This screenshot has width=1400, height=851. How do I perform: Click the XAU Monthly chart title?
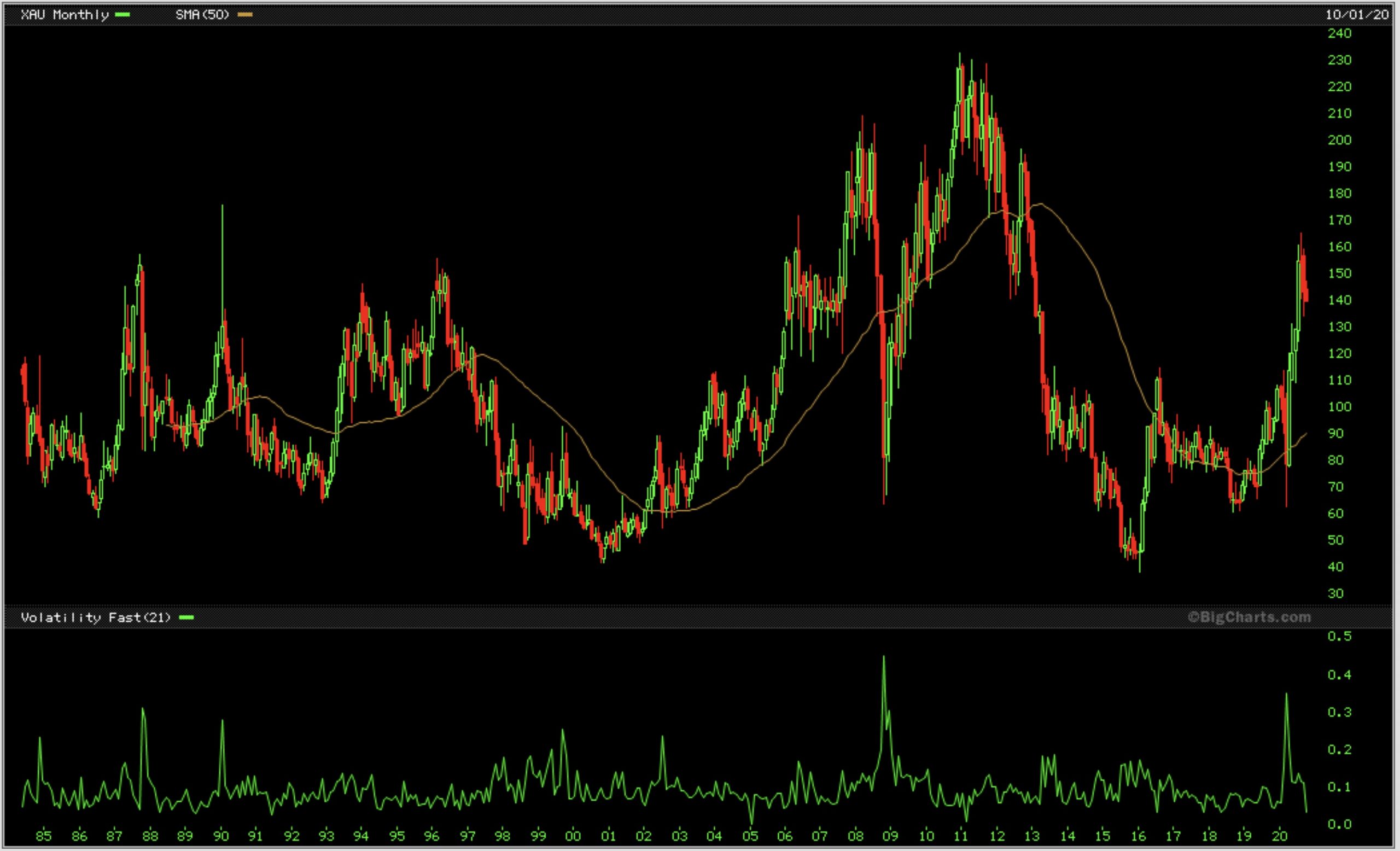(x=64, y=15)
